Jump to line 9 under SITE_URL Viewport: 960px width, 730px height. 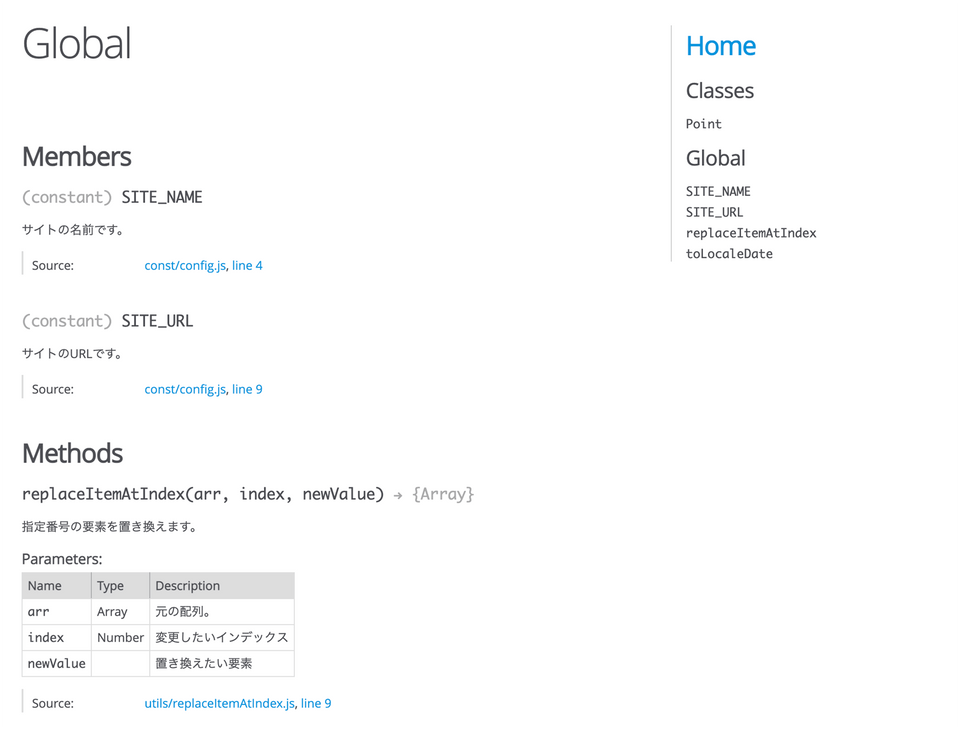point(247,389)
